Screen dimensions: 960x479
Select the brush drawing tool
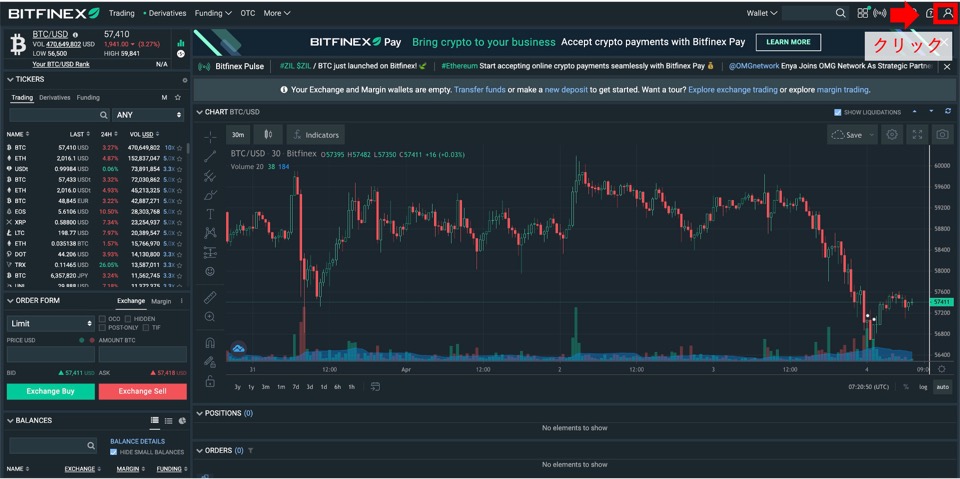point(210,195)
